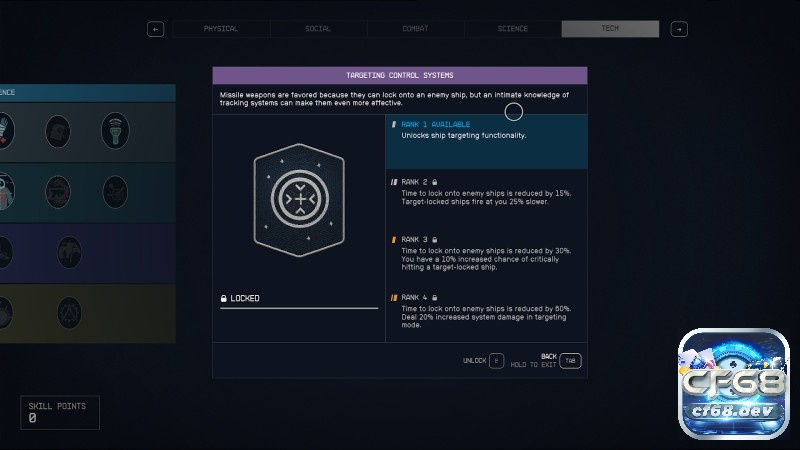Select the locked skill icon in purple row

coord(69,253)
